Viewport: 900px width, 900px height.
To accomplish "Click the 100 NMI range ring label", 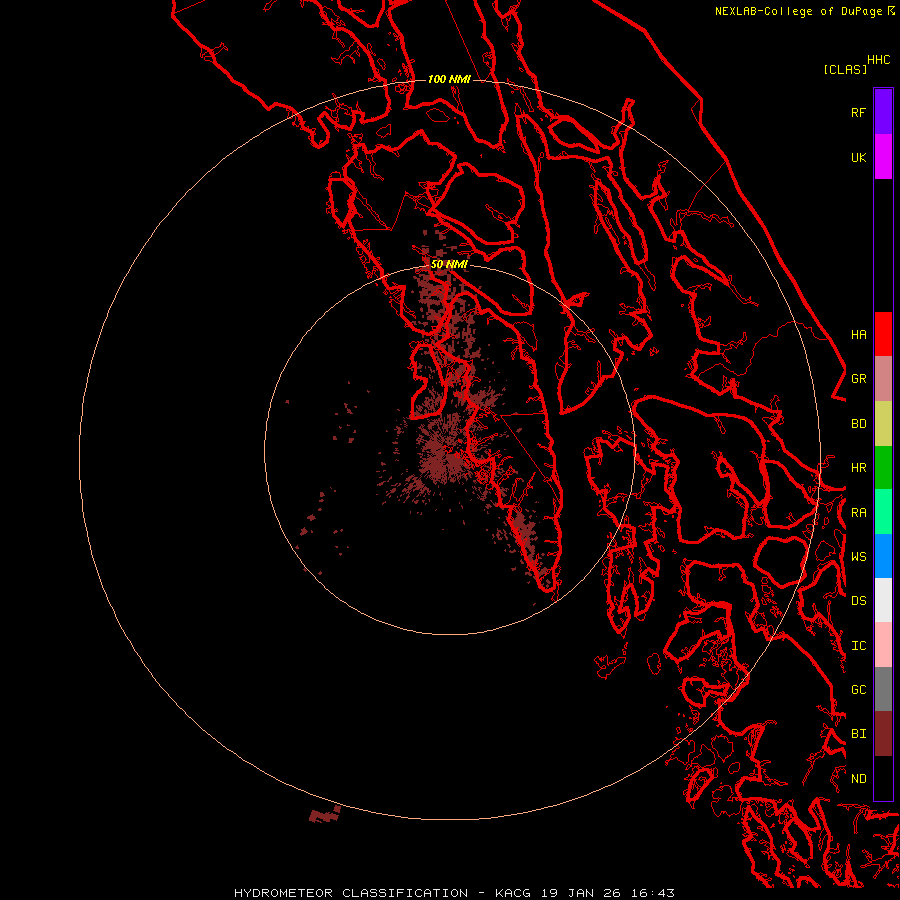I will (449, 79).
